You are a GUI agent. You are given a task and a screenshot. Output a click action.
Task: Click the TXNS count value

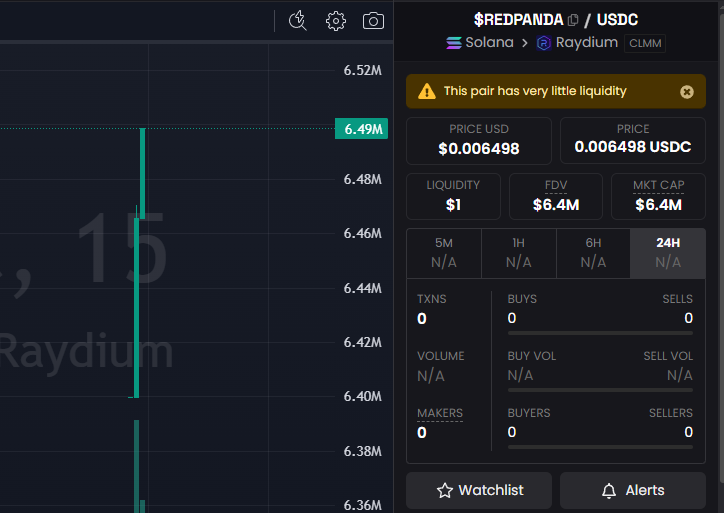(422, 319)
